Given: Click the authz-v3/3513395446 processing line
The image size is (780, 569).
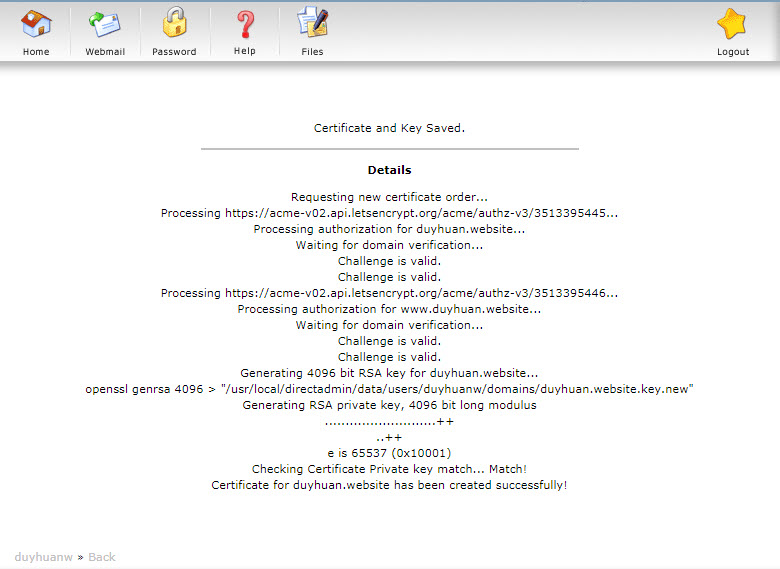Looking at the screenshot, I should 389,293.
